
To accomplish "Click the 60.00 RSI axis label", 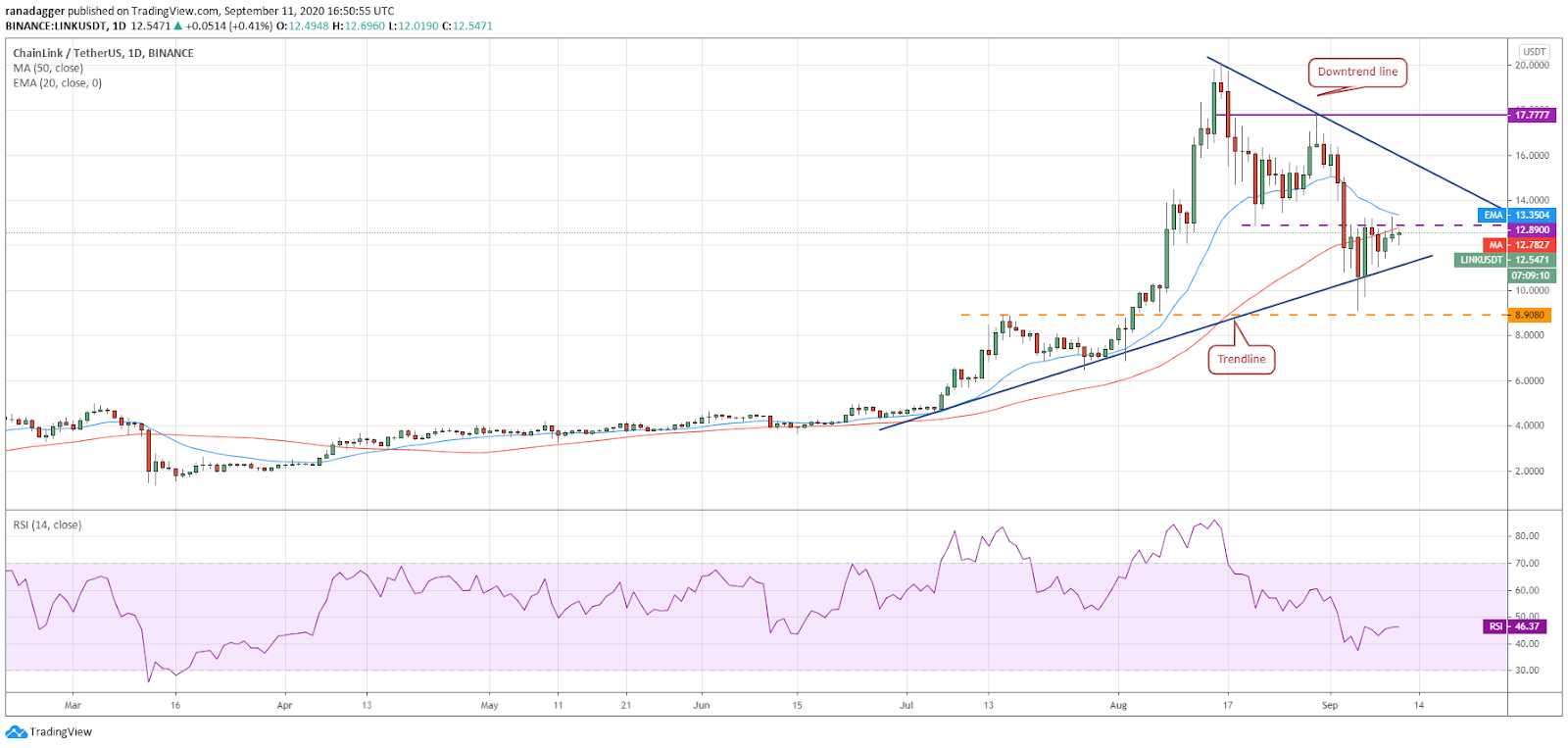I will coord(1527,590).
